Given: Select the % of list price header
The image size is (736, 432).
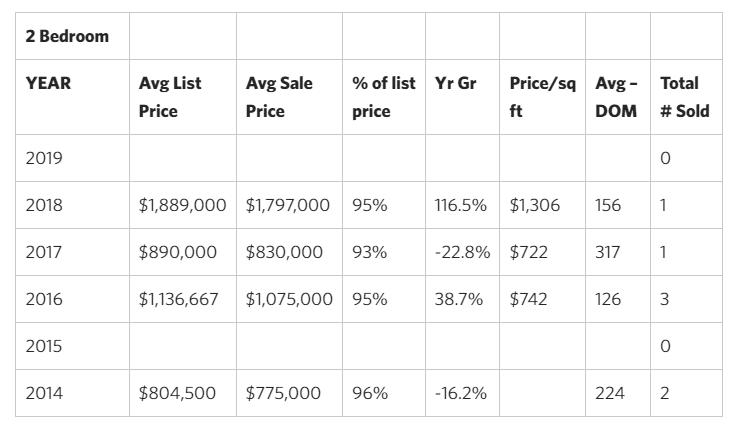Looking at the screenshot, I should pos(384,97).
